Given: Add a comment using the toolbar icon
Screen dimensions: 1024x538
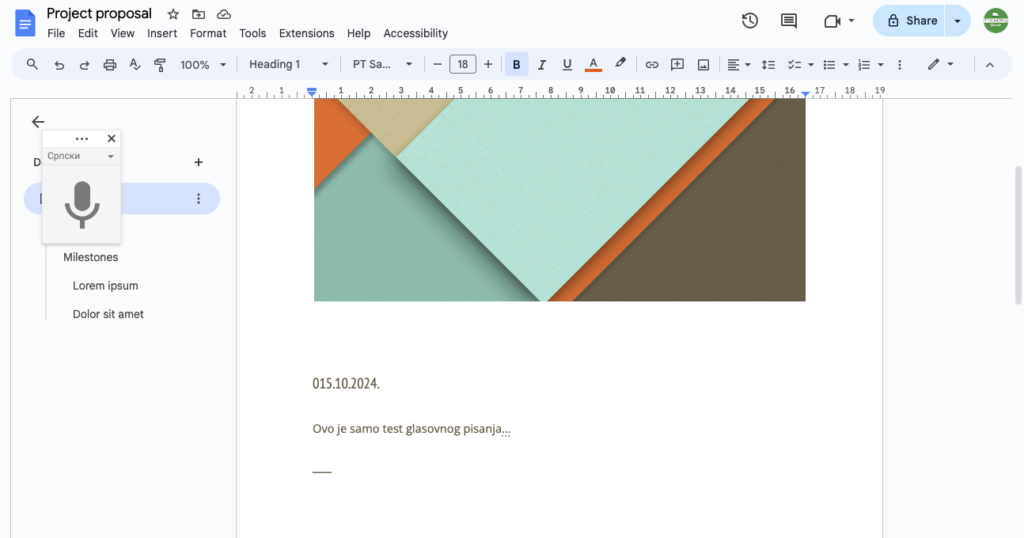Looking at the screenshot, I should coord(677,64).
